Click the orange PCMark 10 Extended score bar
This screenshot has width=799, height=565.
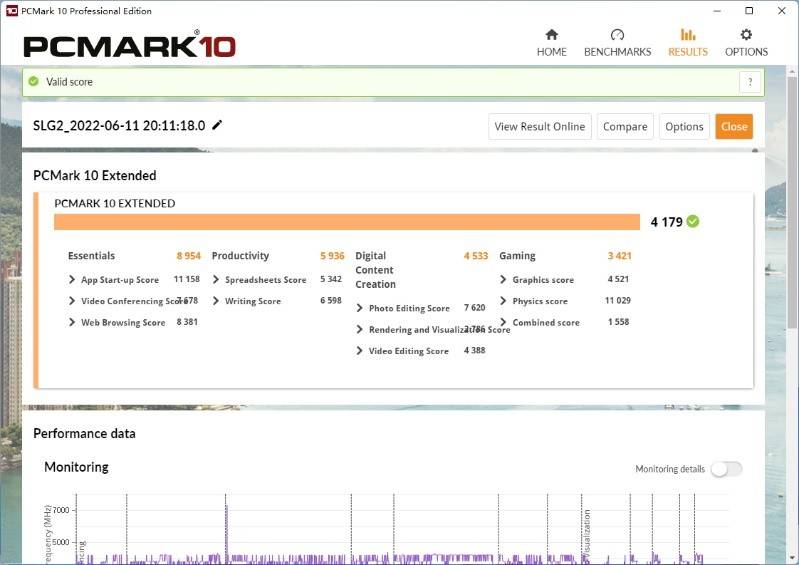click(x=347, y=222)
